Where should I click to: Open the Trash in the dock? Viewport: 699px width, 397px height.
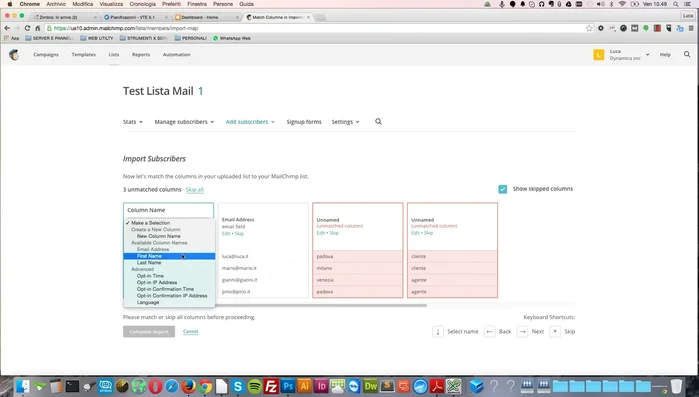[x=676, y=386]
